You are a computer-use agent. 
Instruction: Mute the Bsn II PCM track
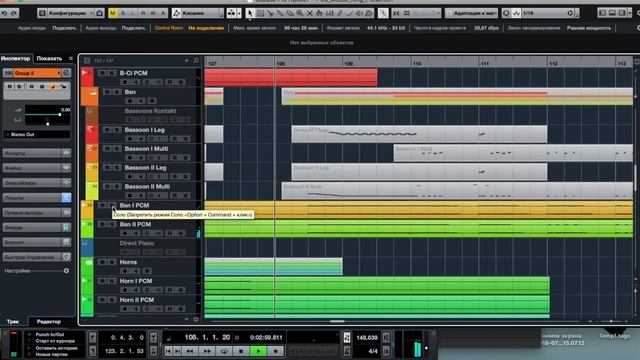point(102,224)
